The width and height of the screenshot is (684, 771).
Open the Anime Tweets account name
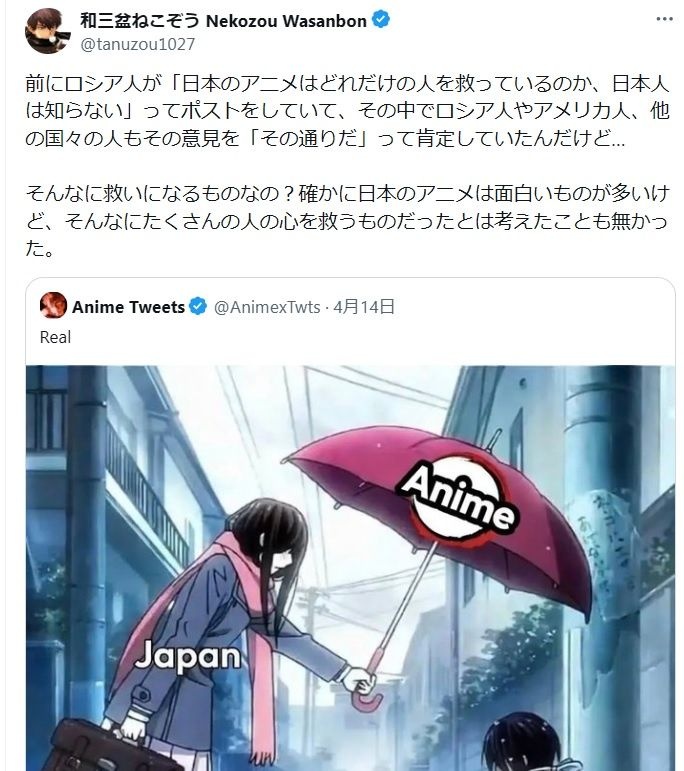pyautogui.click(x=128, y=307)
